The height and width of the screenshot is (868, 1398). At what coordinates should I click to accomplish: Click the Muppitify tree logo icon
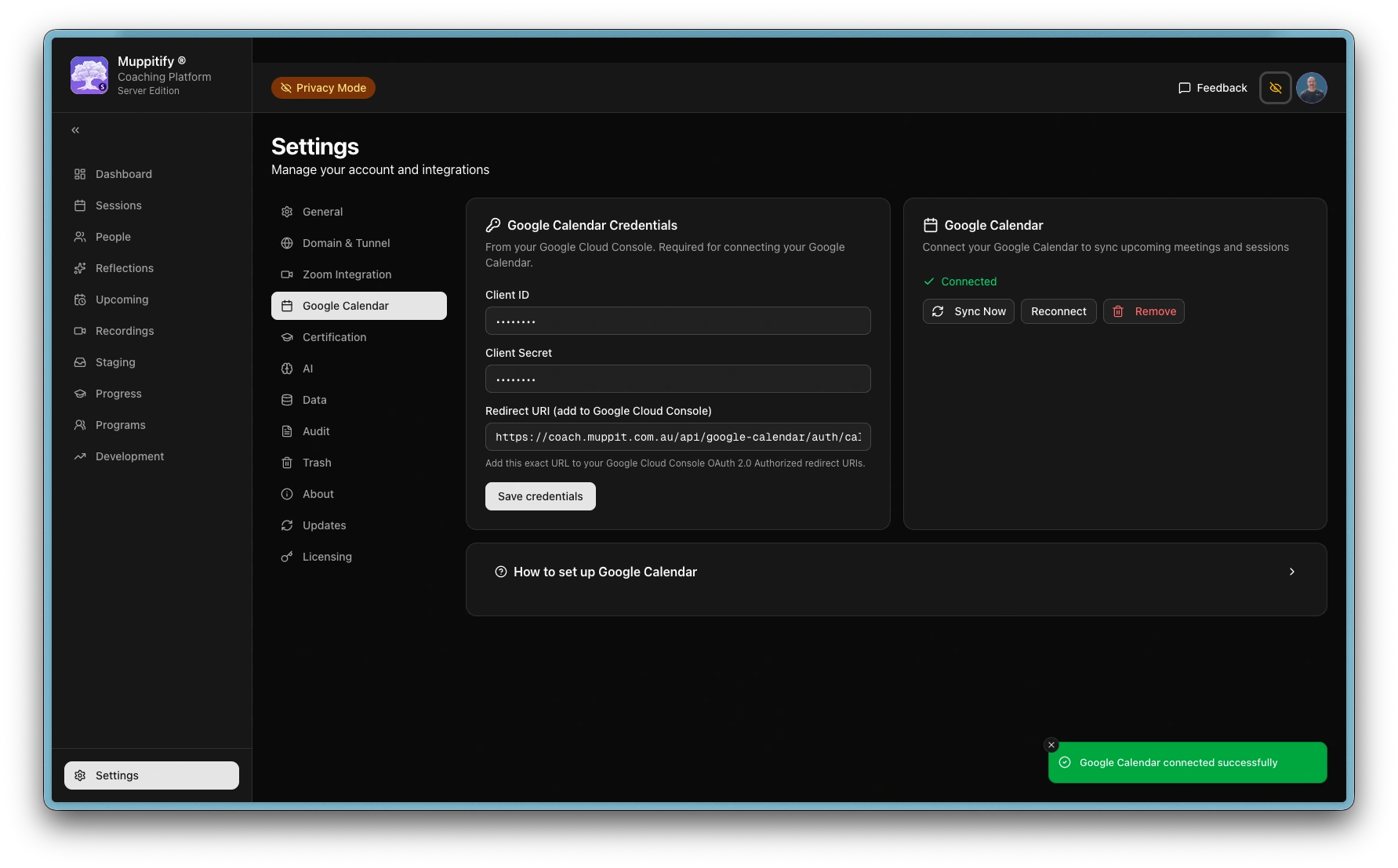point(89,75)
